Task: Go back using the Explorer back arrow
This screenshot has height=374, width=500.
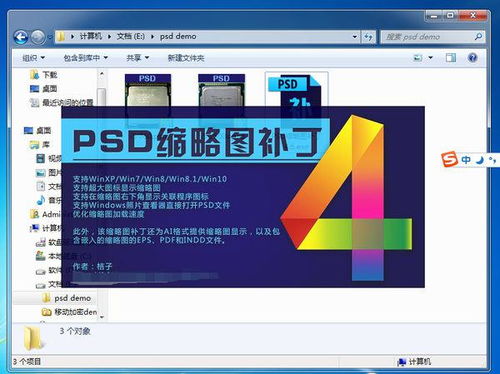Action: (21, 37)
